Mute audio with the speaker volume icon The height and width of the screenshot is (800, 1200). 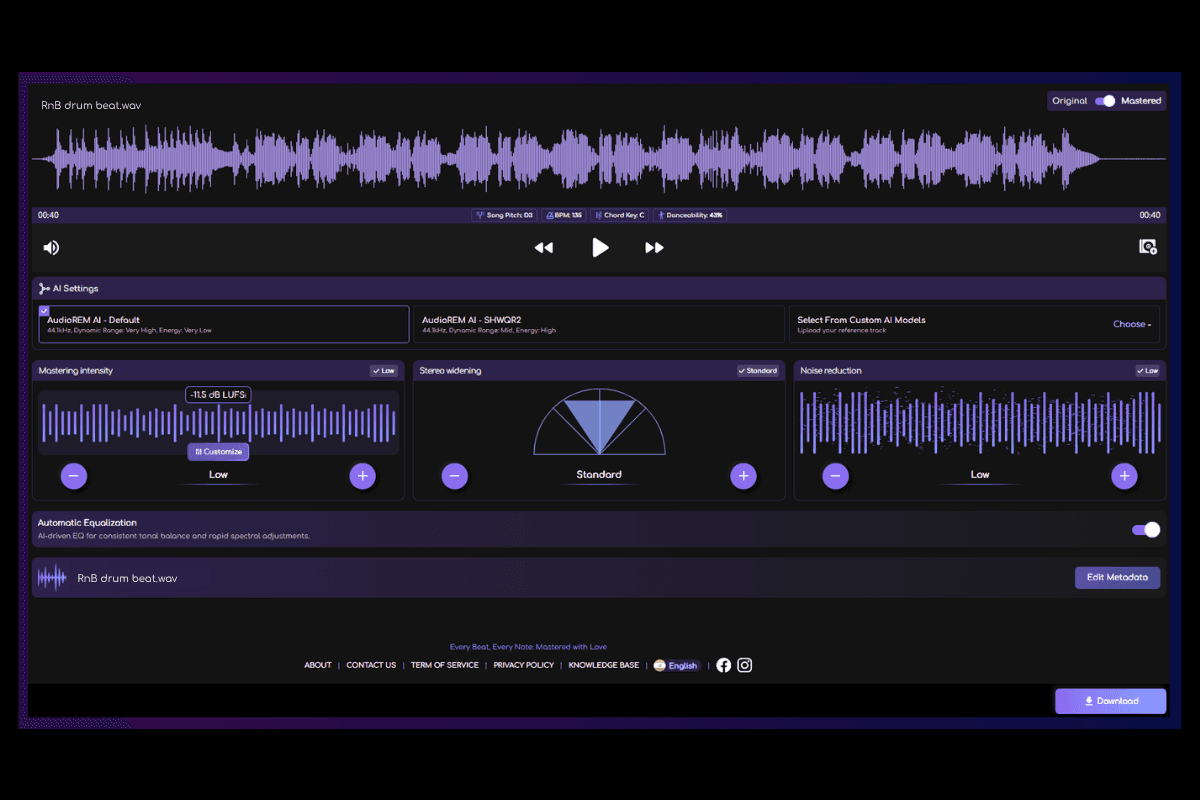(x=51, y=248)
